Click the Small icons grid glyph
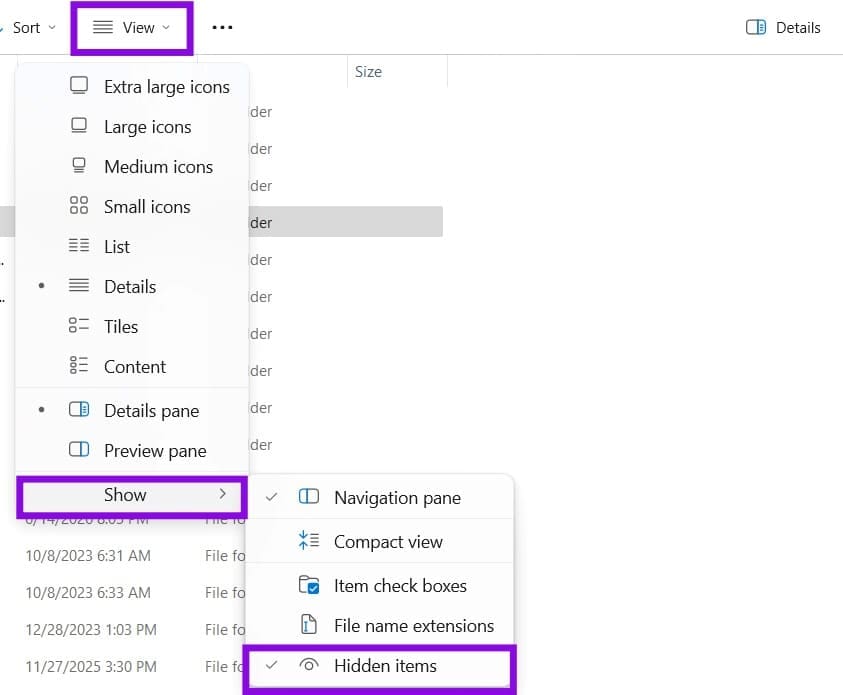Screen dimensions: 843x695 tap(79, 205)
